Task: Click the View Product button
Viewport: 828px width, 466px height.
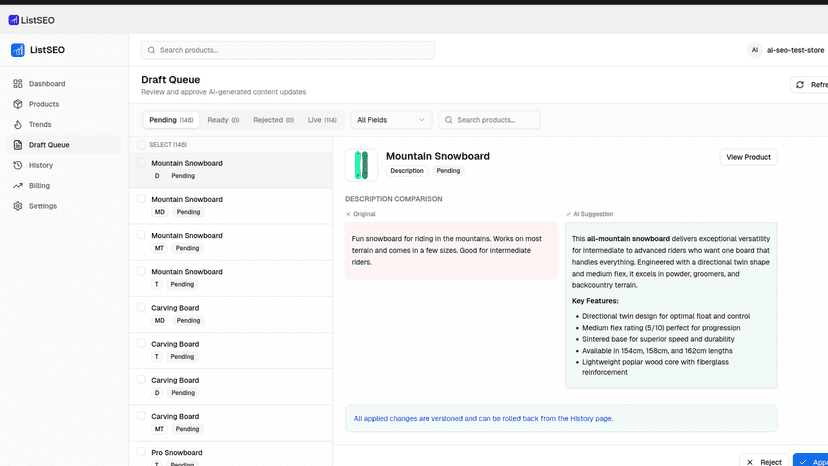Action: (748, 157)
